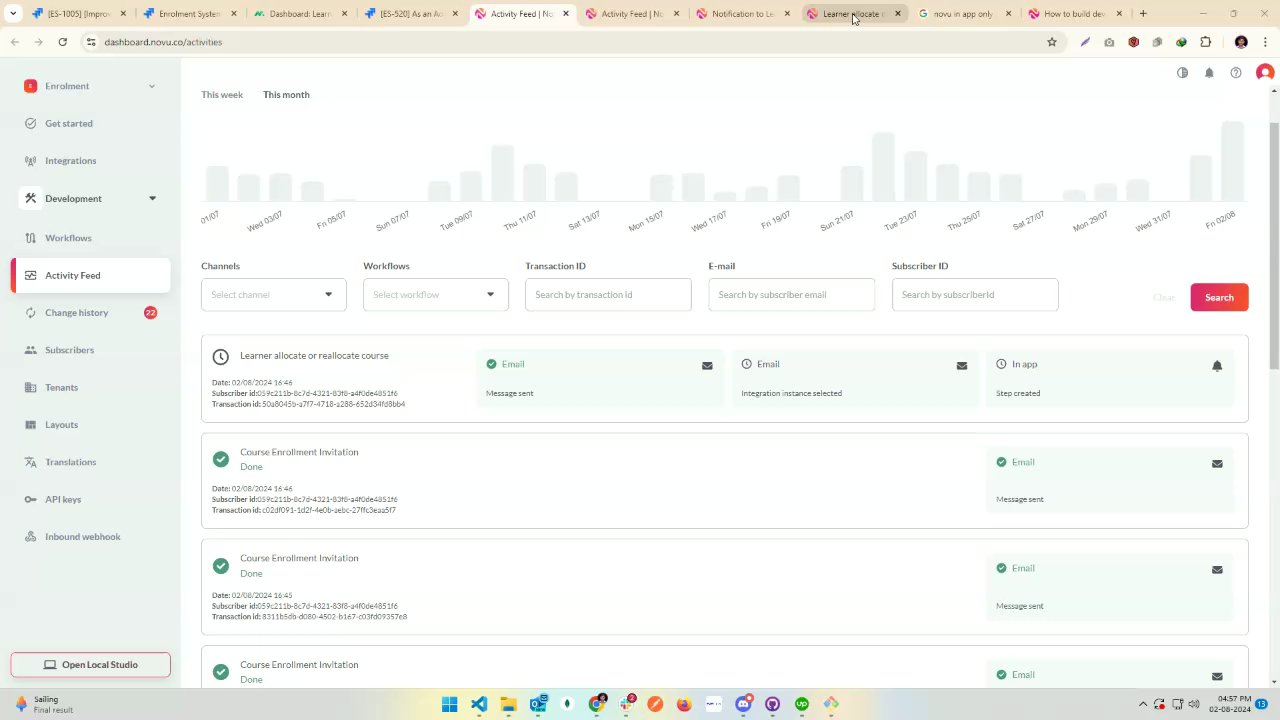Bookmark this page with star icon
This screenshot has height=720, width=1280.
1052,42
